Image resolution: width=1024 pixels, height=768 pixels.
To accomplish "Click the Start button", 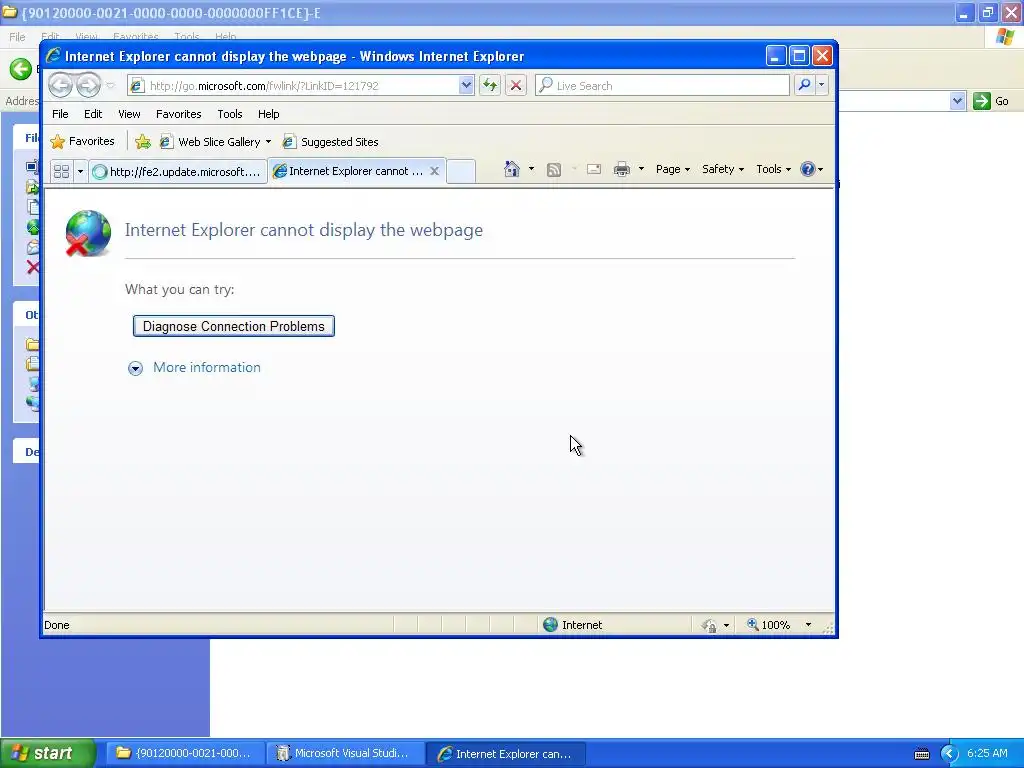I will pos(48,753).
